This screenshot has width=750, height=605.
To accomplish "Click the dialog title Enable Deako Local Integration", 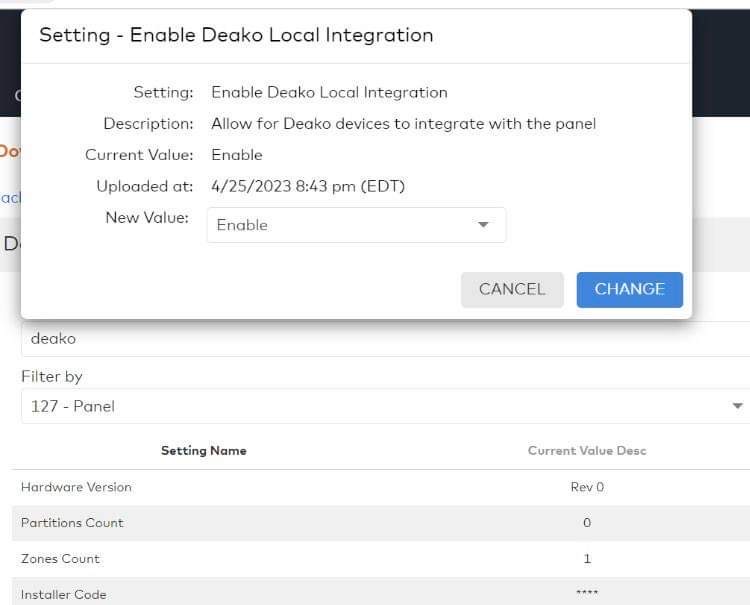I will [236, 35].
